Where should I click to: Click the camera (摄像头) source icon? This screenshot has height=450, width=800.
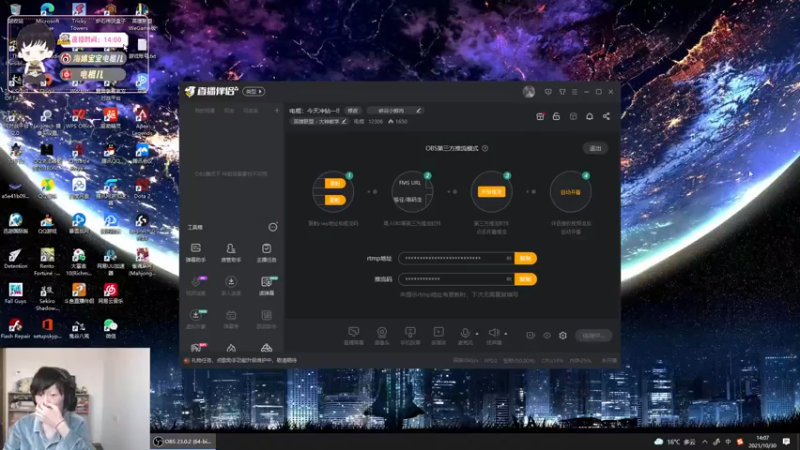[x=382, y=335]
